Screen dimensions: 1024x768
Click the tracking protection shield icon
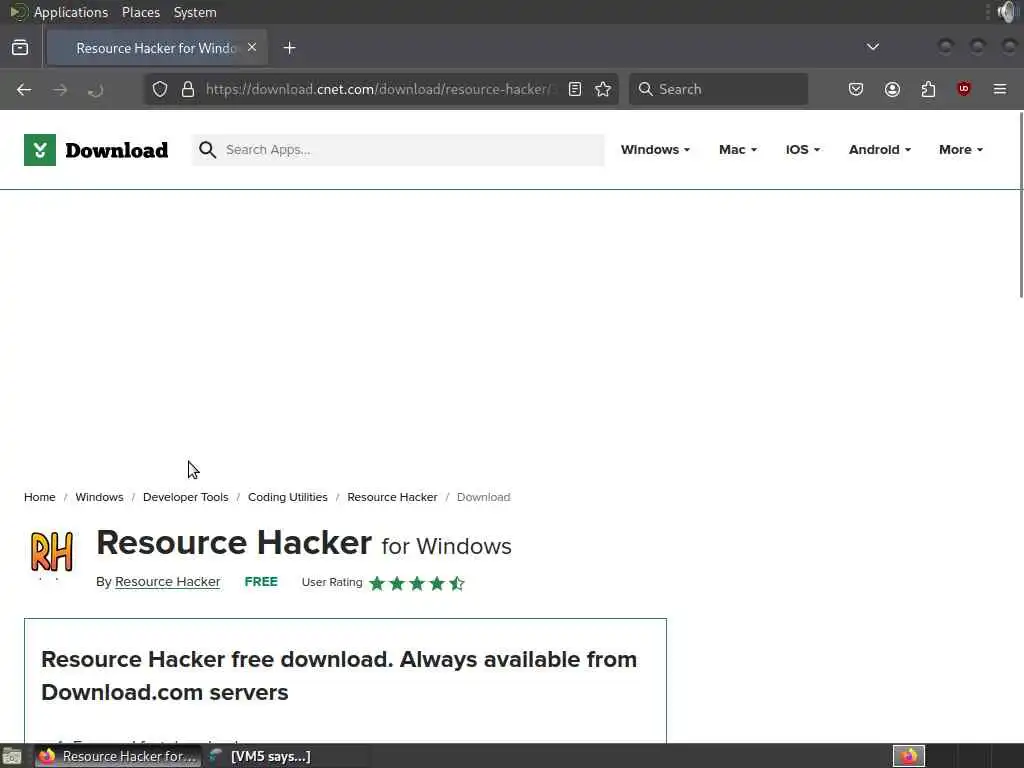click(x=160, y=89)
